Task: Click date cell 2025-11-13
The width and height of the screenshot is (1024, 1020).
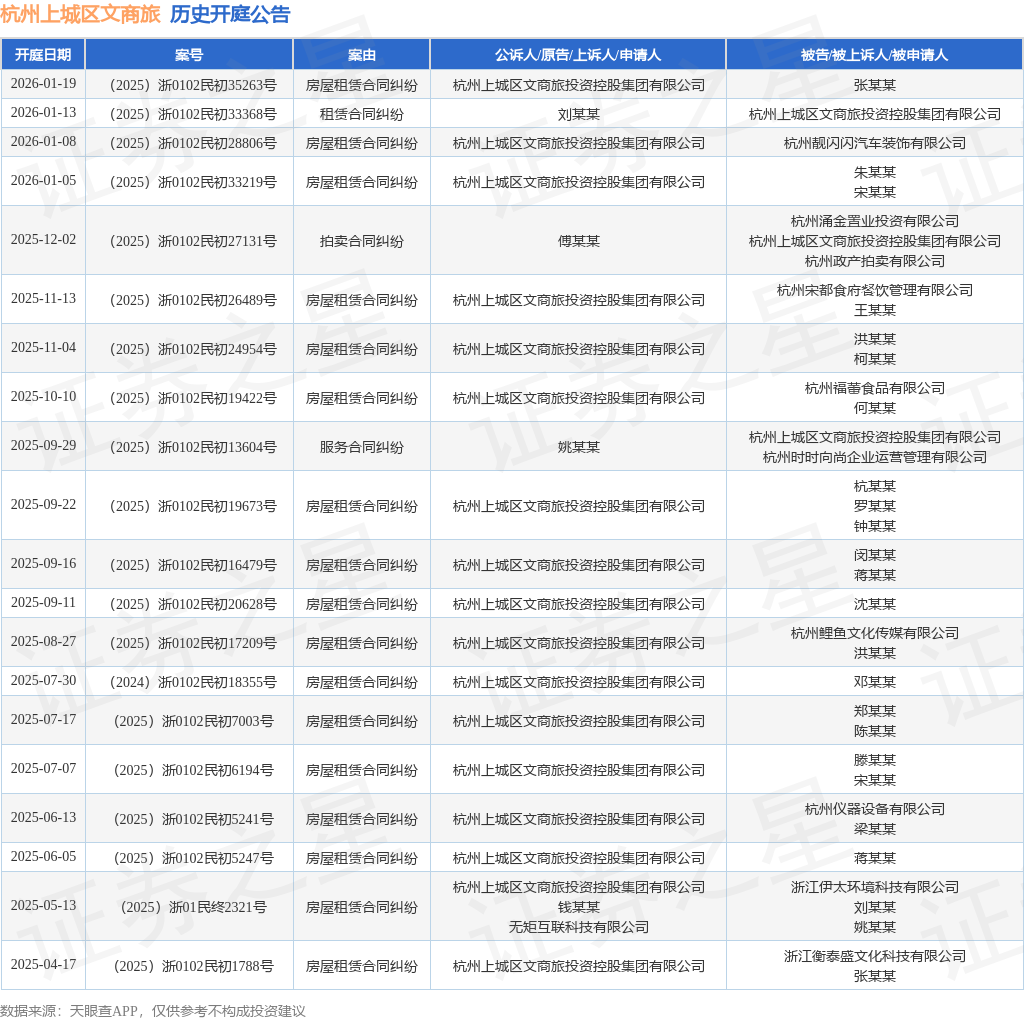Action: click(x=43, y=298)
